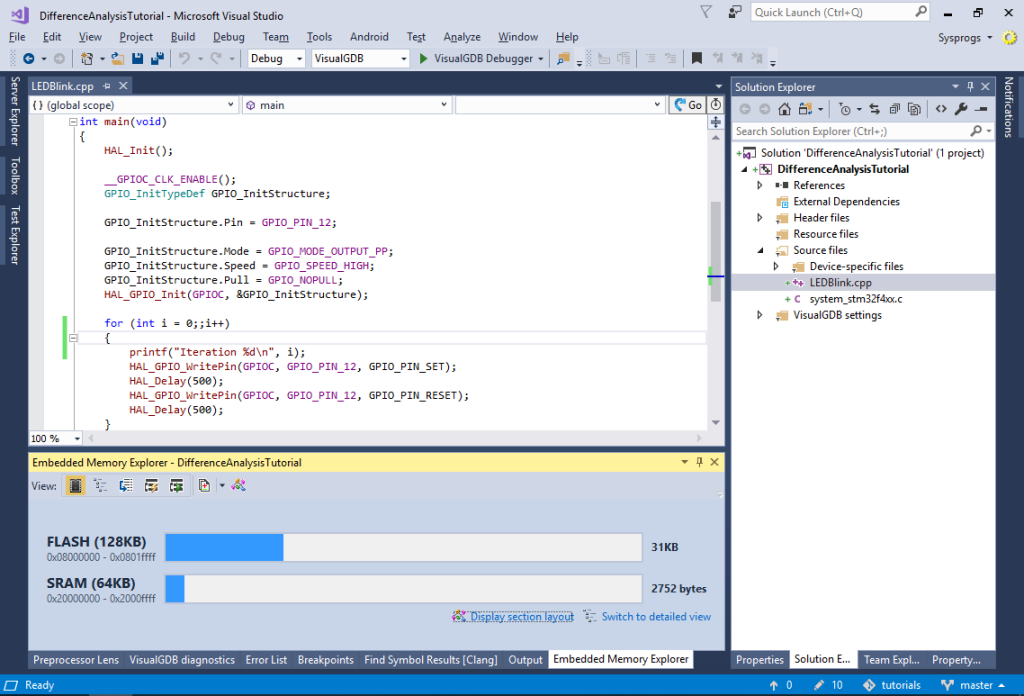Click the Home icon in Solution Explorer

(784, 108)
